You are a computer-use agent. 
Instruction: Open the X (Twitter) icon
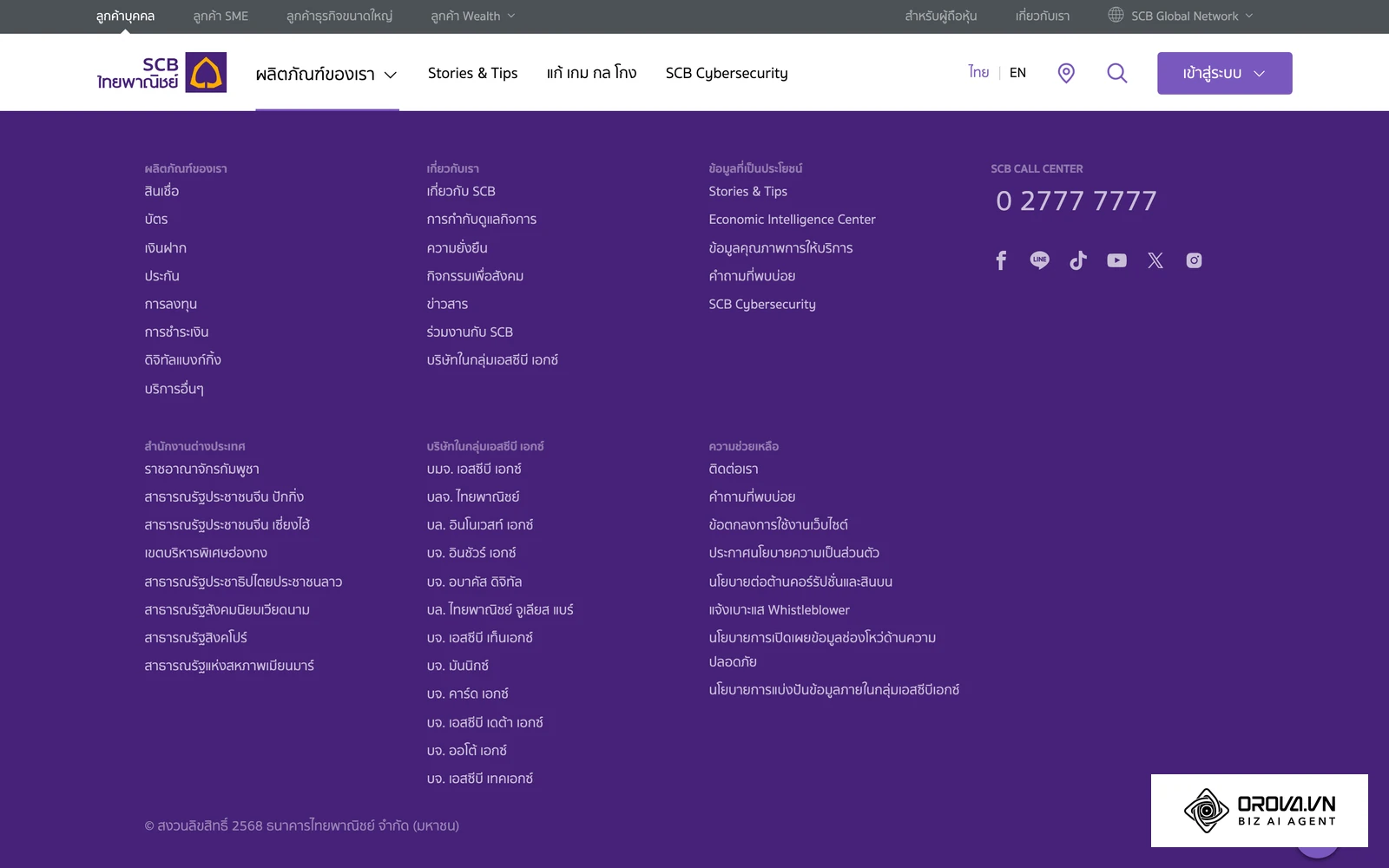[1155, 260]
